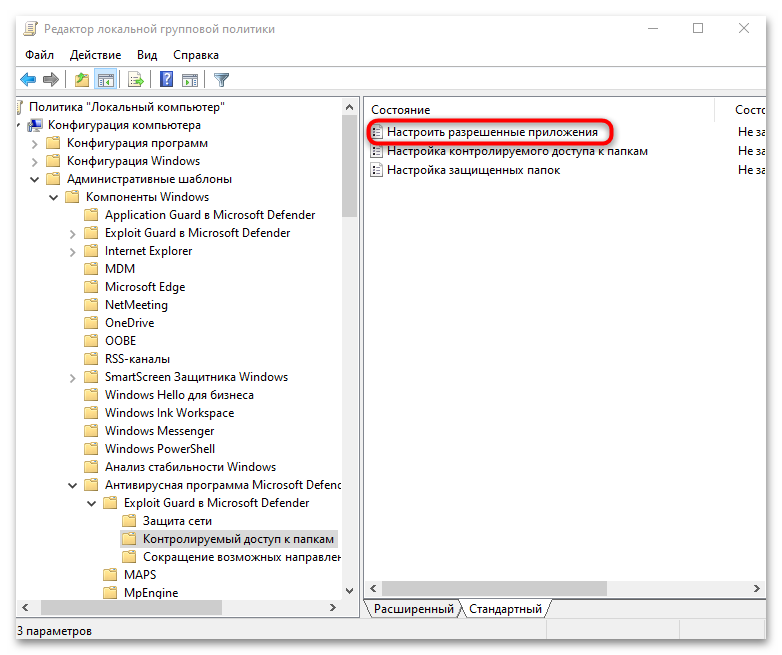Collapse the nested Exploit Guard в Microsoft Defender node
Image resolution: width=782 pixels, height=655 pixels.
coord(91,503)
